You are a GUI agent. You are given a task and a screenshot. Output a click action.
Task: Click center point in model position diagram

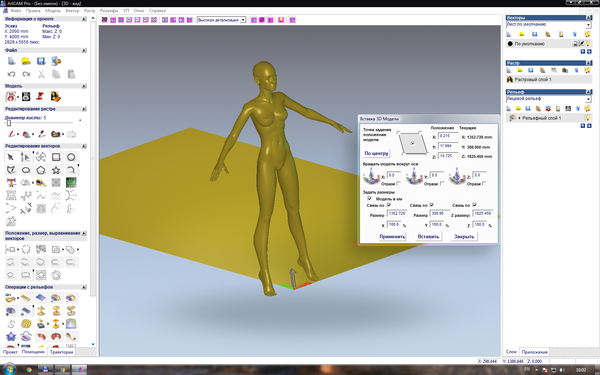412,143
